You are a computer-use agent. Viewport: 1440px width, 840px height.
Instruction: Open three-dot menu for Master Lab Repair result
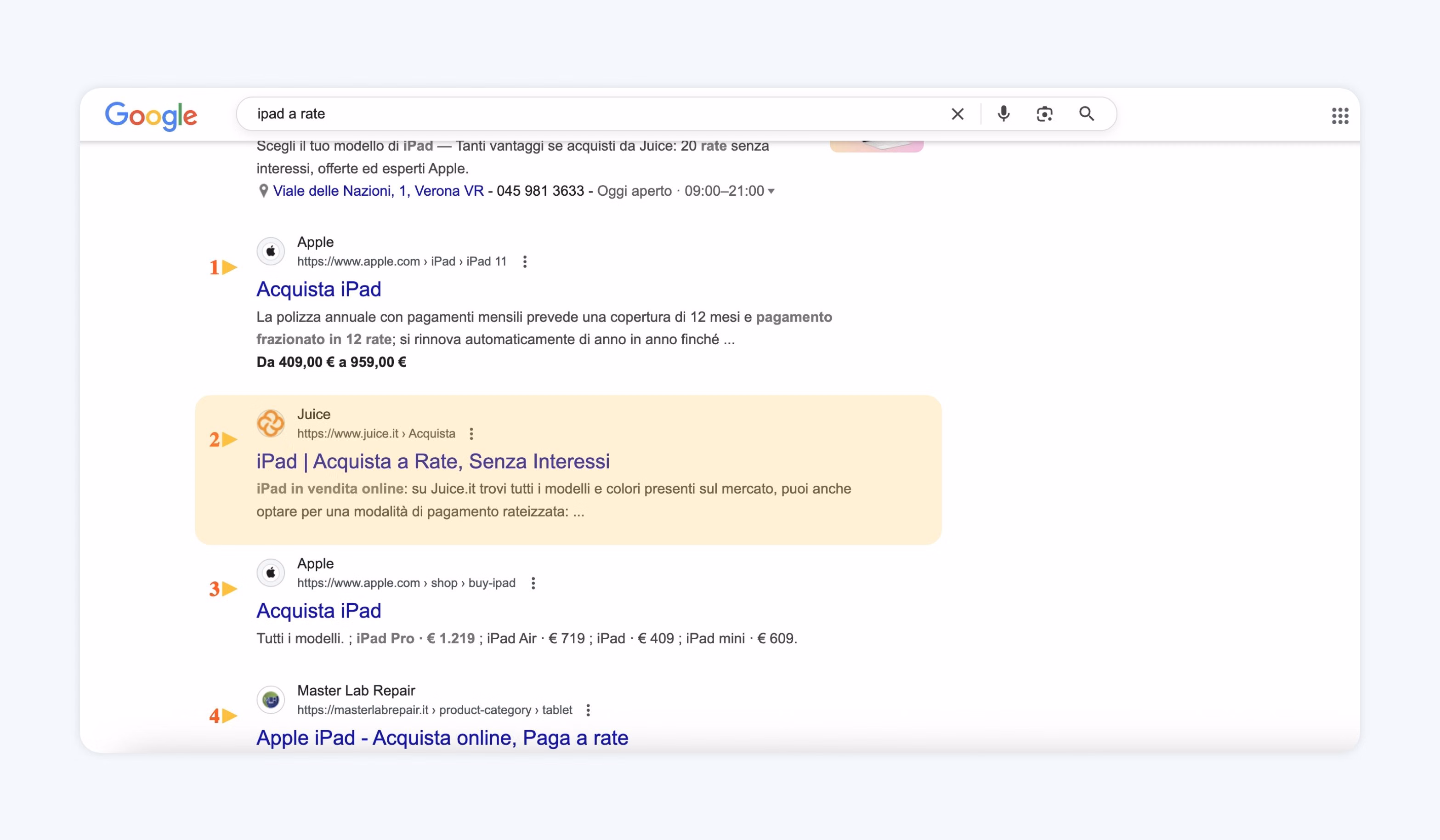point(588,709)
